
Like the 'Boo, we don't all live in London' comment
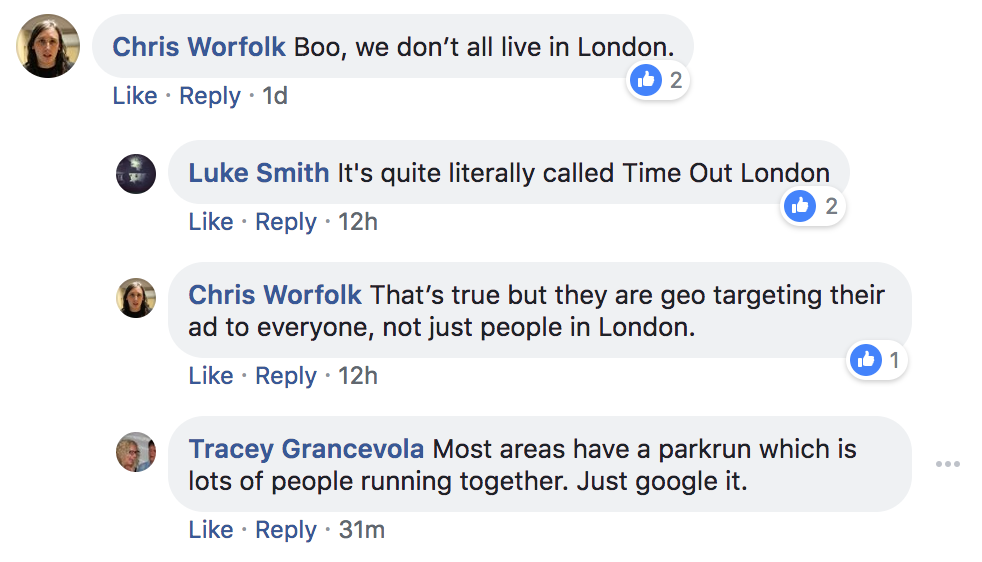[135, 96]
